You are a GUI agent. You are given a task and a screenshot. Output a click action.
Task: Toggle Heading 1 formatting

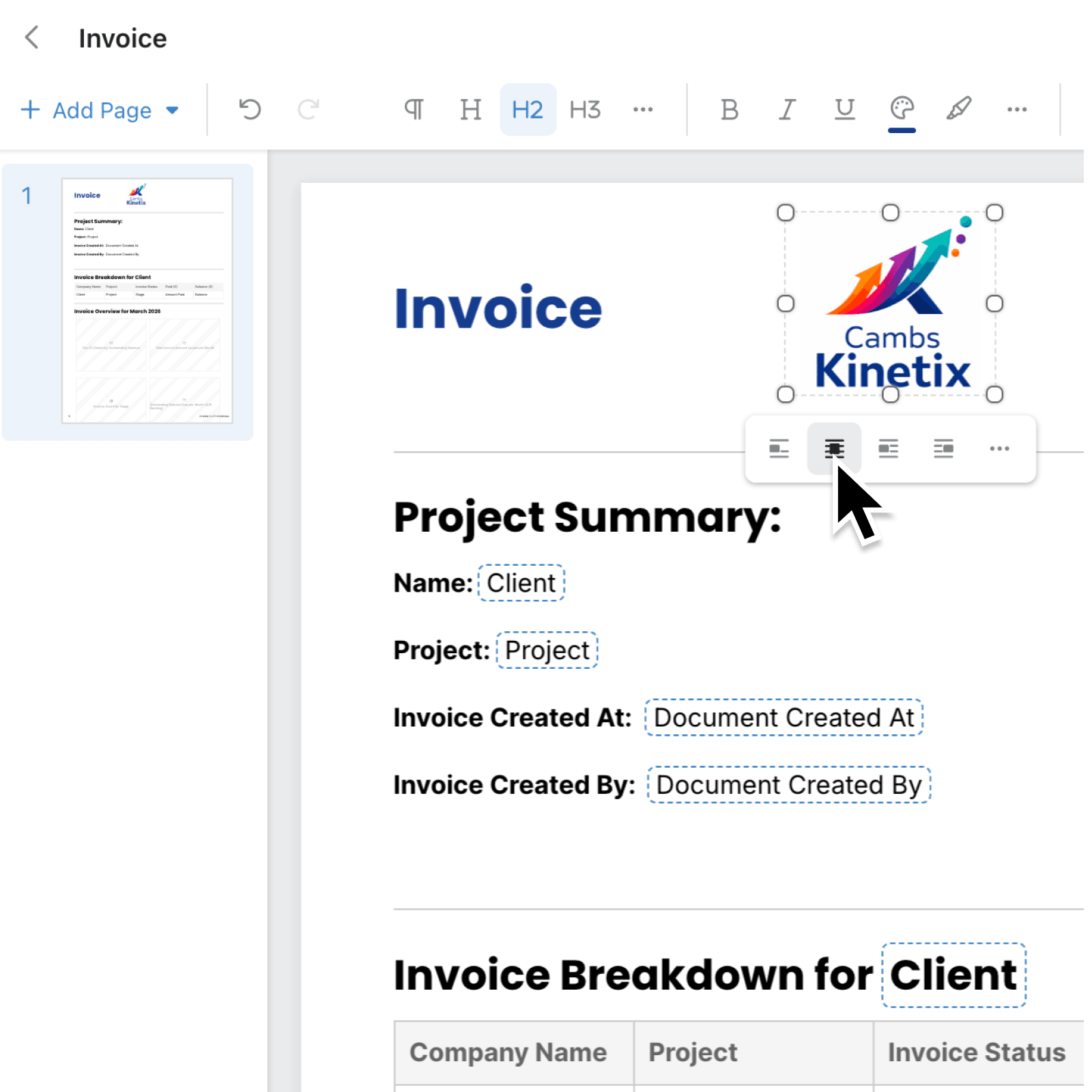(x=470, y=109)
